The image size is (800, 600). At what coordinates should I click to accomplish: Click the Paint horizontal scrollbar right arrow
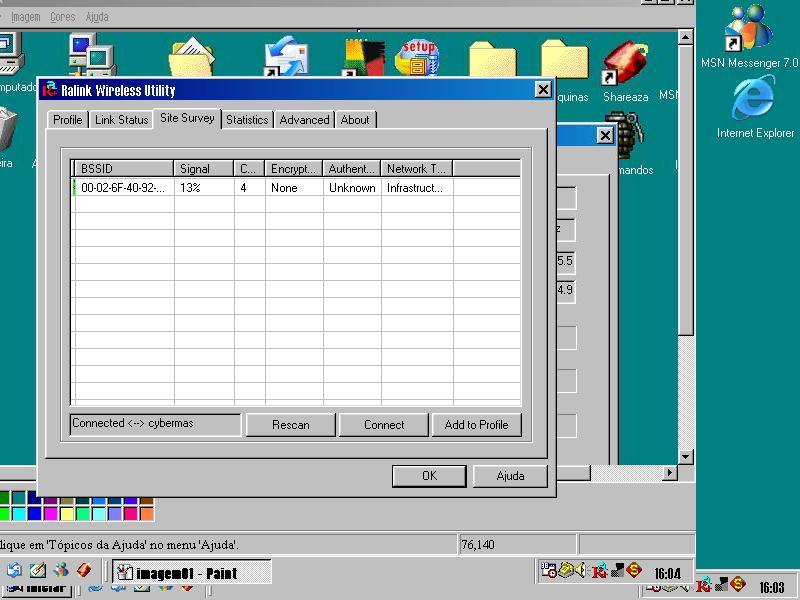click(x=669, y=473)
